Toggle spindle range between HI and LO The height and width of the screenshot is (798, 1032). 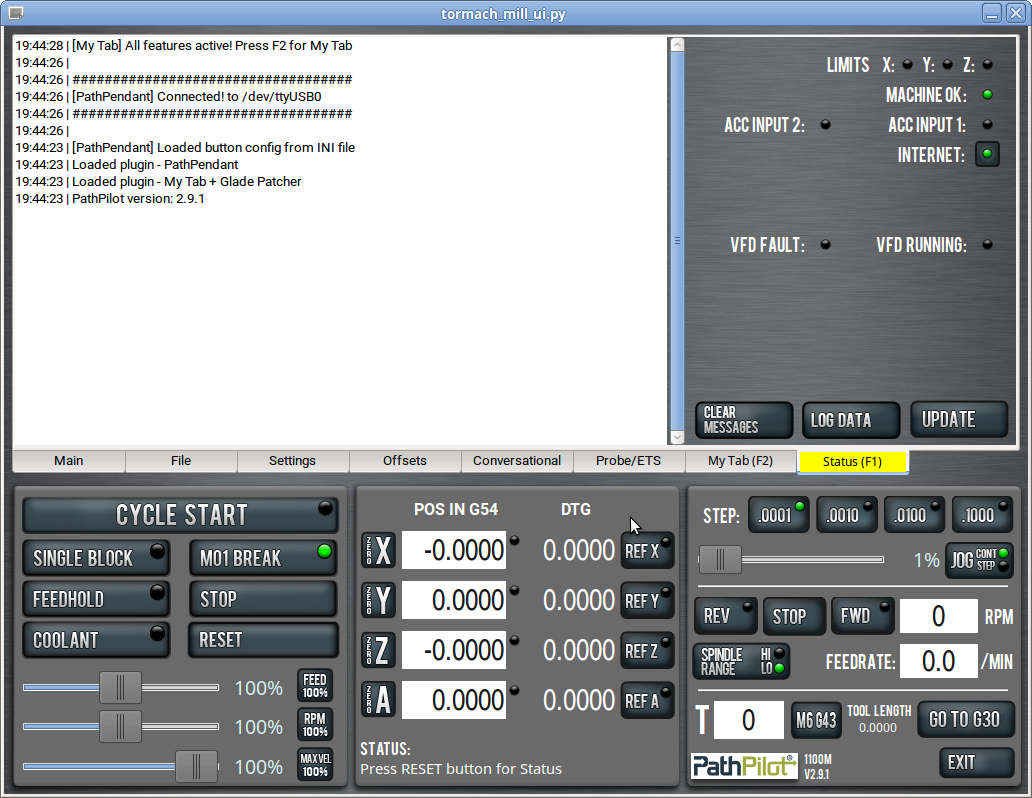coord(740,661)
